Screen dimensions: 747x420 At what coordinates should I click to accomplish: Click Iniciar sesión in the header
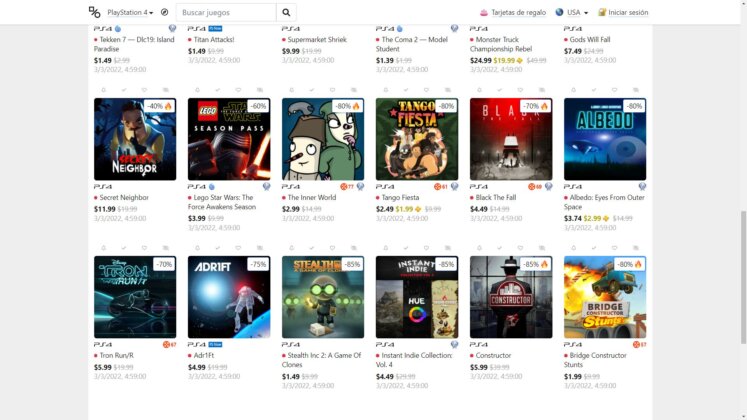pos(623,12)
